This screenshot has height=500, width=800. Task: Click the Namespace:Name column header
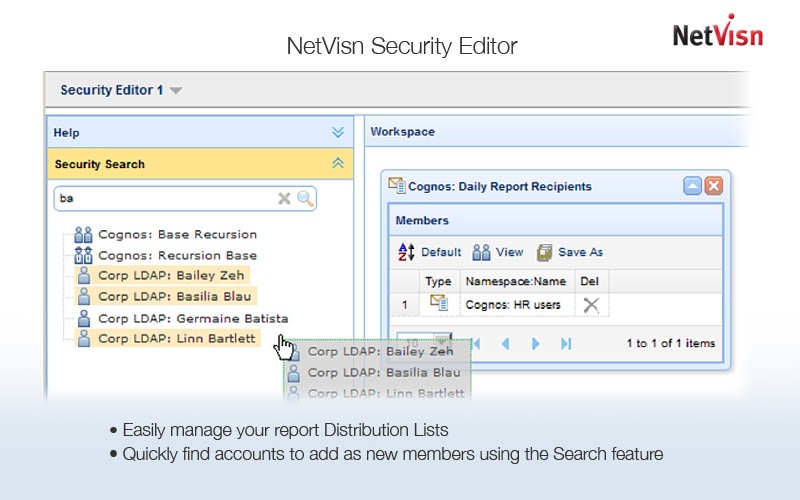tap(516, 281)
